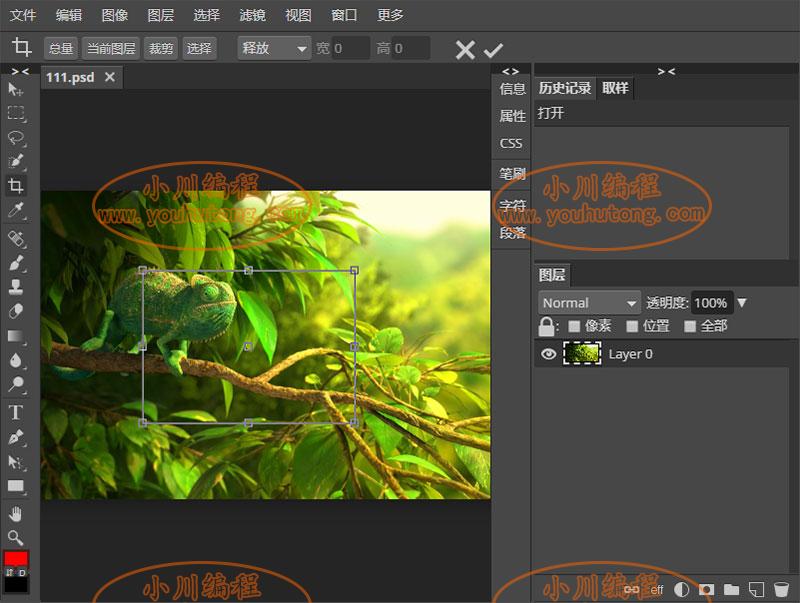Open the 窗口 menu
The height and width of the screenshot is (603, 800).
(x=344, y=15)
